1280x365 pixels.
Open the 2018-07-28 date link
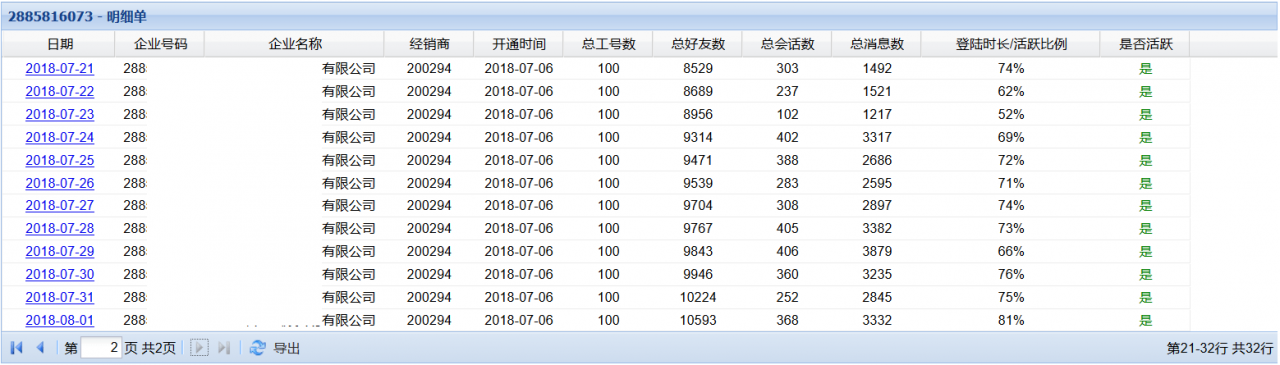tap(60, 228)
